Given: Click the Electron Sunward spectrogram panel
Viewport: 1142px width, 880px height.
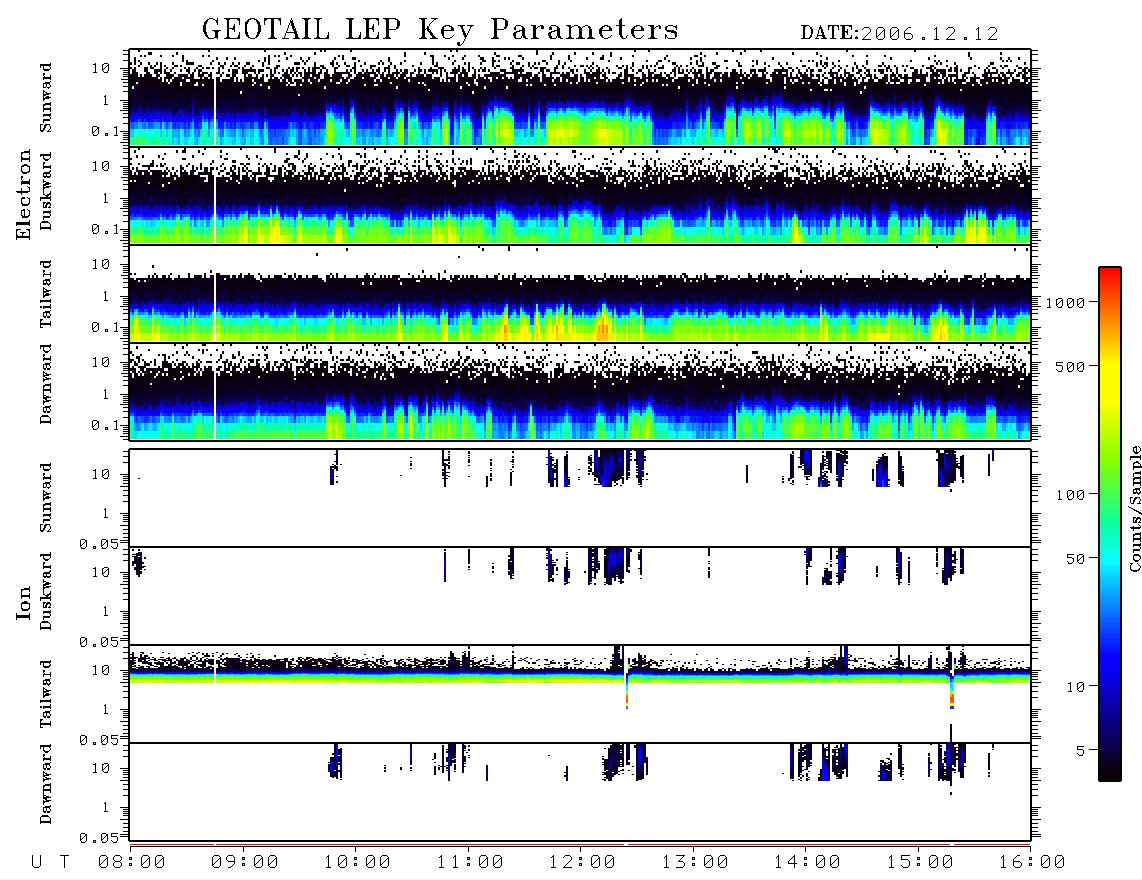Looking at the screenshot, I should (580, 97).
